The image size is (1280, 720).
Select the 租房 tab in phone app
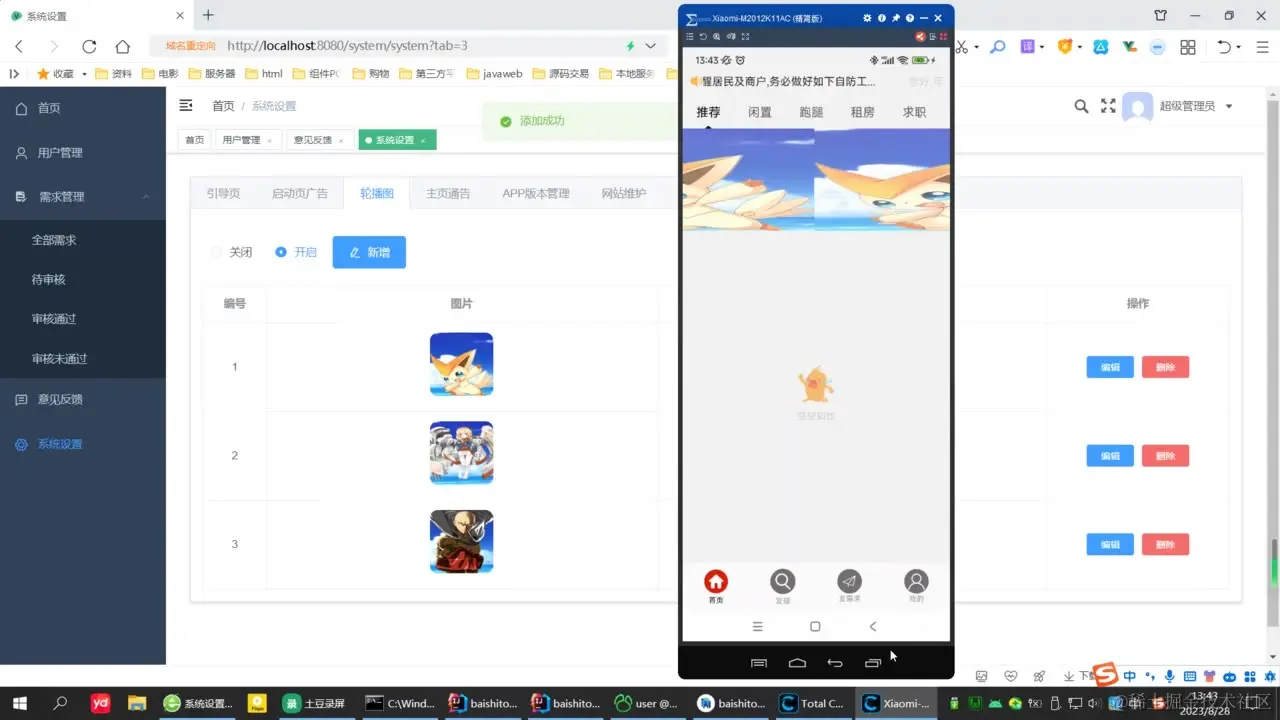coord(863,112)
